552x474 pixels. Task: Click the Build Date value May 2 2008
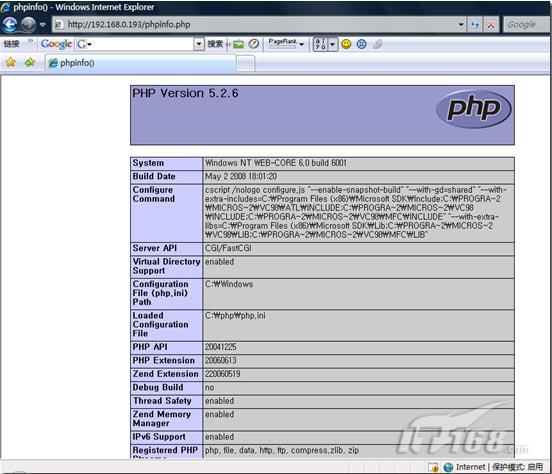tap(241, 176)
